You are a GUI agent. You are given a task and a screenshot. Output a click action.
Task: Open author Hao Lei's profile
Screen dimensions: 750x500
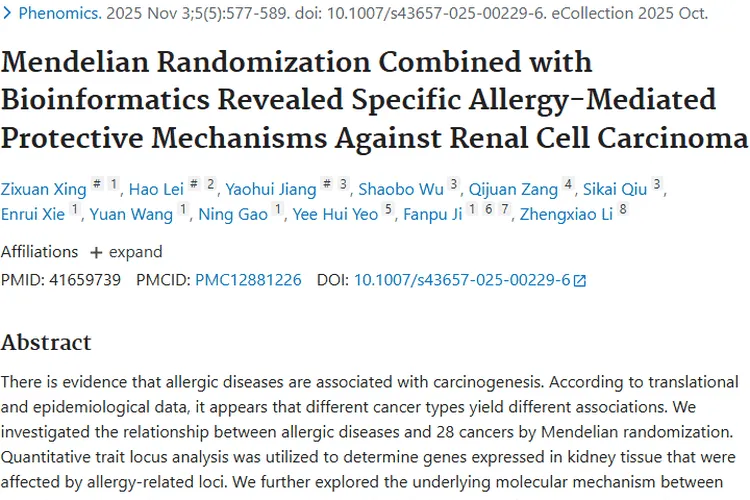(158, 187)
